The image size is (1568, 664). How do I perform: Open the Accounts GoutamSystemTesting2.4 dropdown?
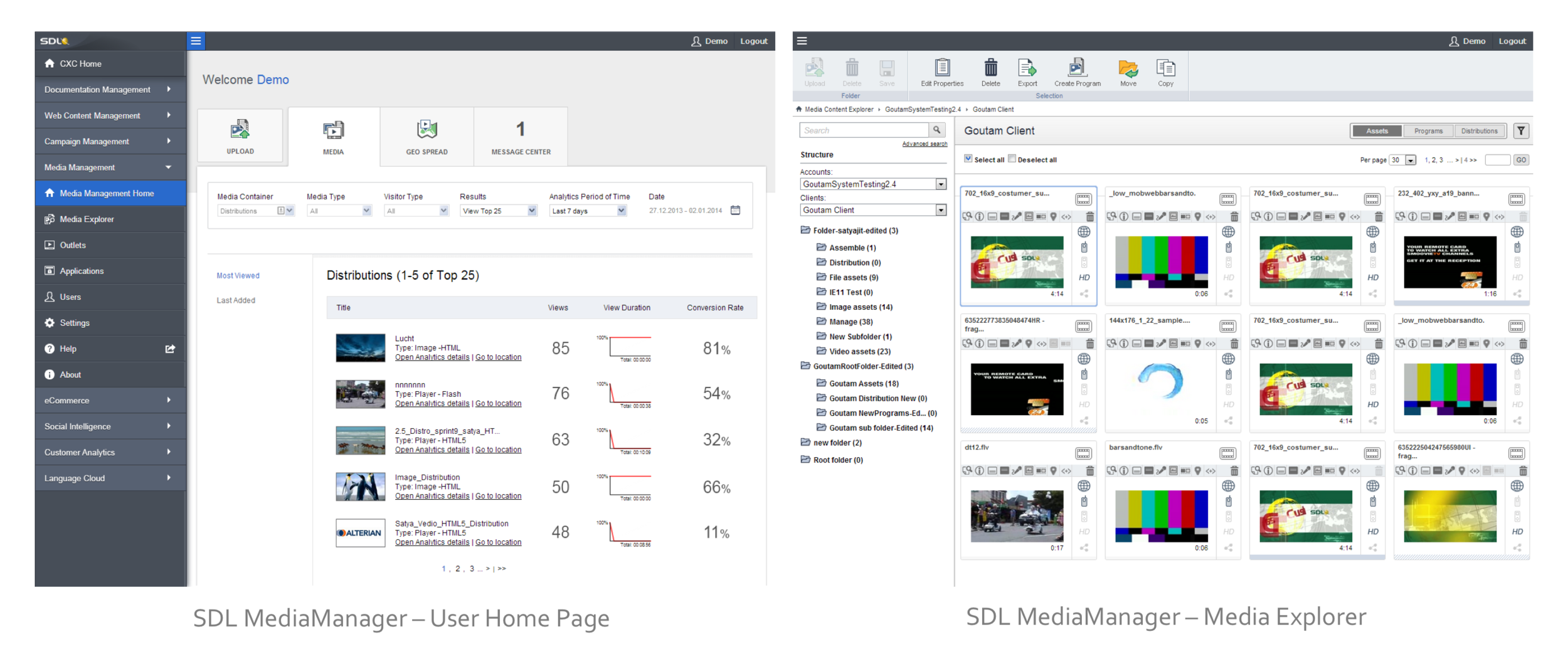coord(873,184)
